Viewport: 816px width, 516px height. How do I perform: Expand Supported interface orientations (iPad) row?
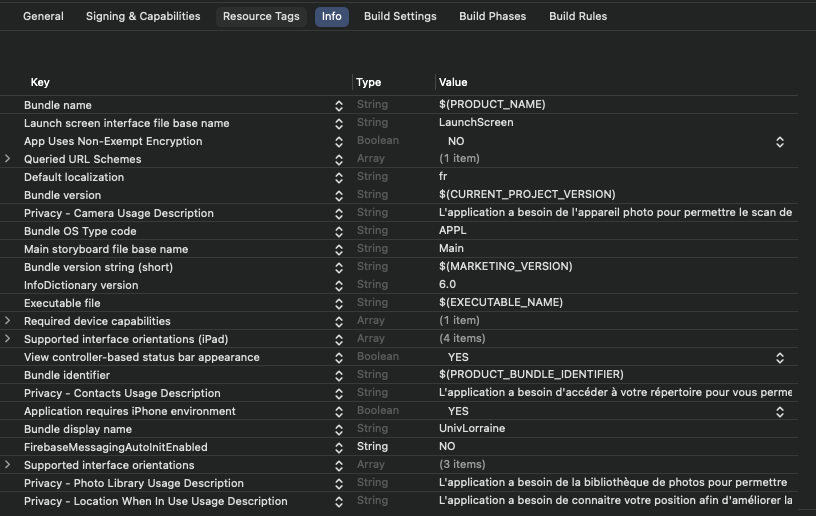coord(8,339)
